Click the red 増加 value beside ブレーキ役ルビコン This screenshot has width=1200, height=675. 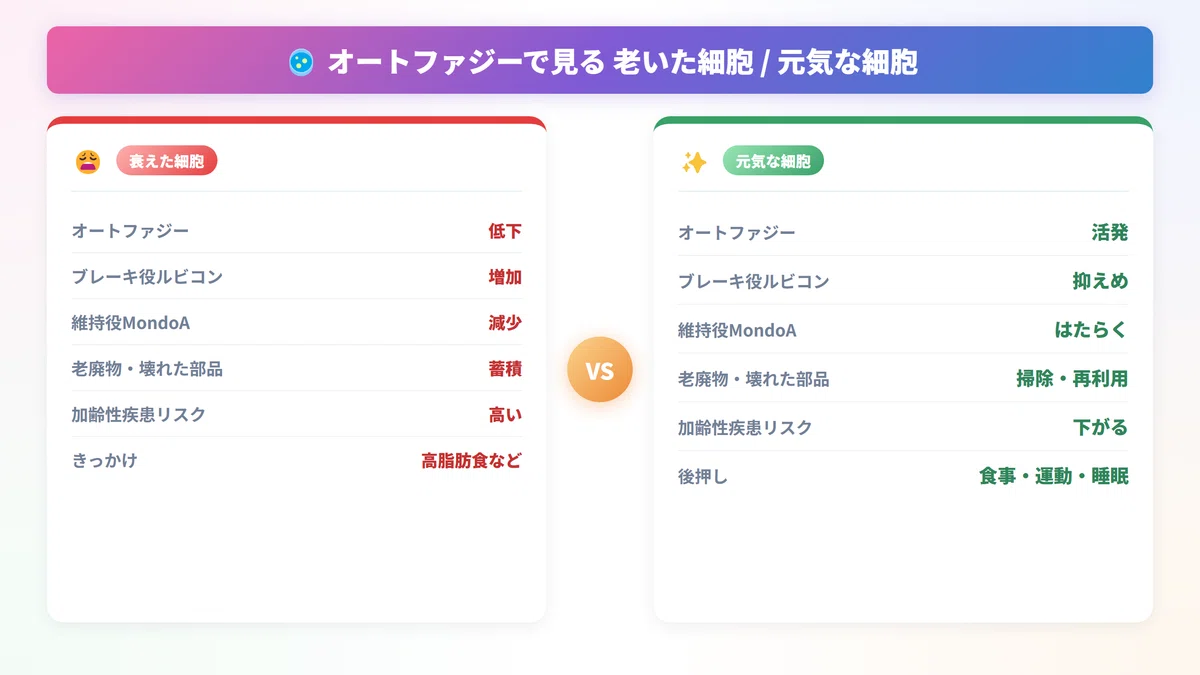point(505,277)
